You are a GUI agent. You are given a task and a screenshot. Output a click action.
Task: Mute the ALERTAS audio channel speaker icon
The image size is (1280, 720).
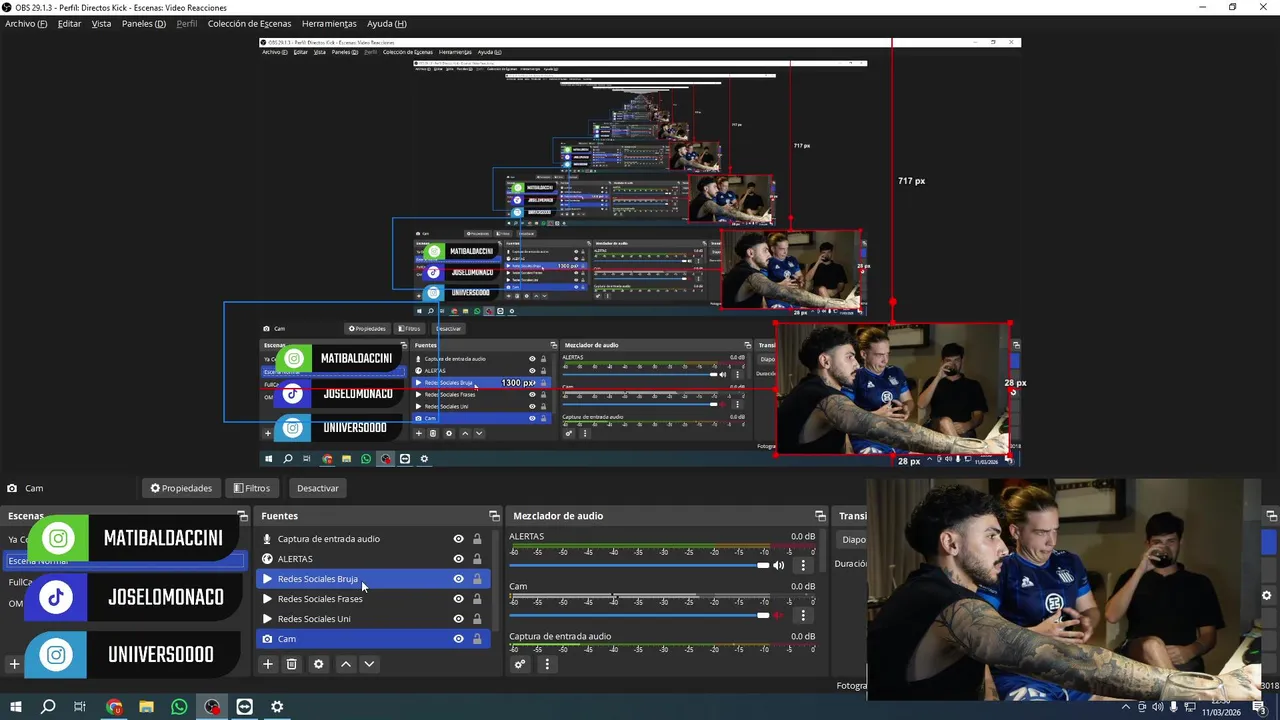(x=778, y=566)
